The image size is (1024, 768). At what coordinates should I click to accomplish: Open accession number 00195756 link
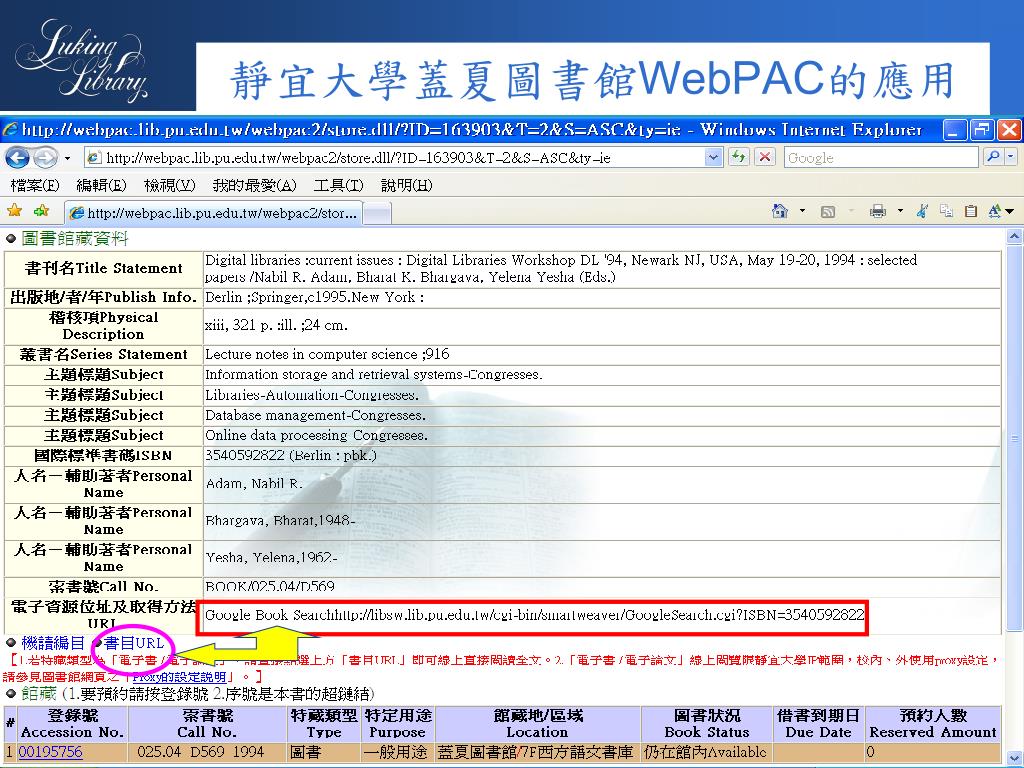[51, 752]
